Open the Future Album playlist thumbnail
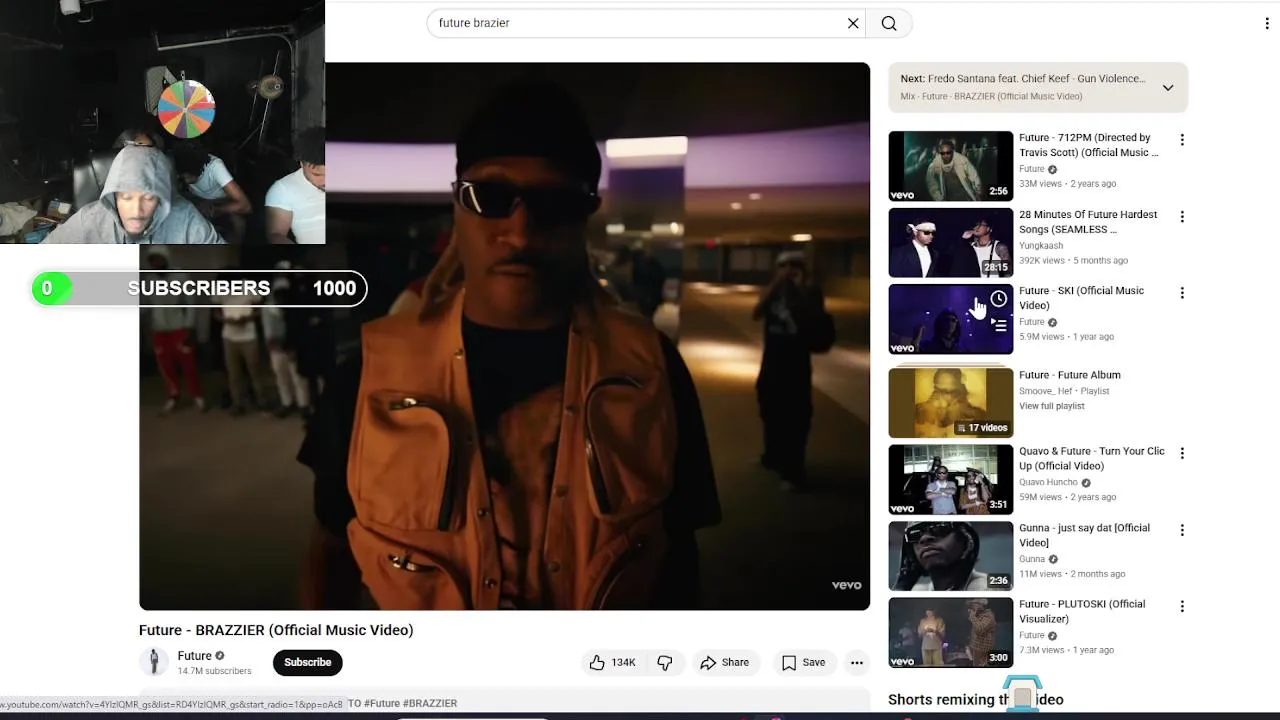The image size is (1280, 720). (950, 402)
